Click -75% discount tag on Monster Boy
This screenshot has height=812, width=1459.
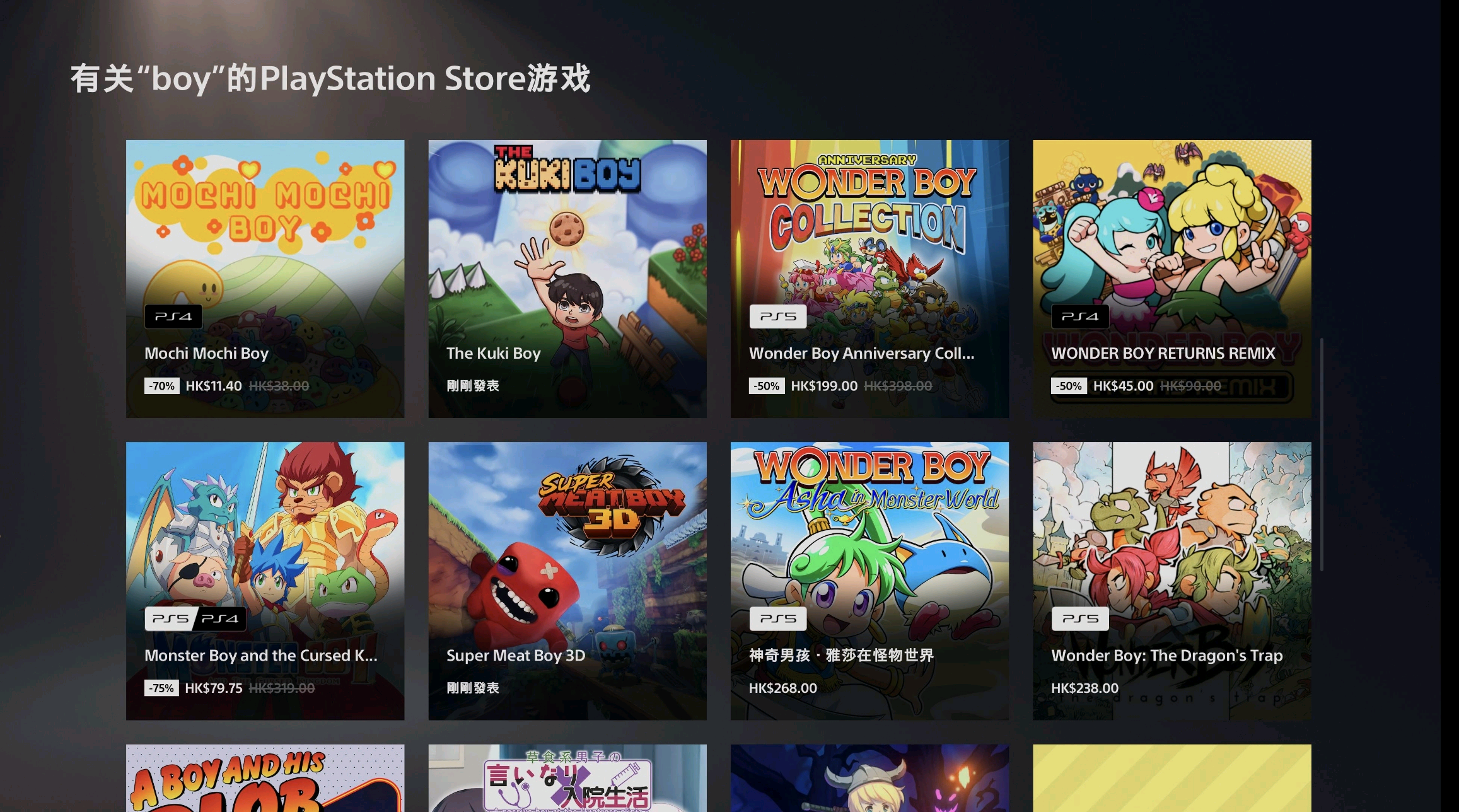(x=161, y=688)
